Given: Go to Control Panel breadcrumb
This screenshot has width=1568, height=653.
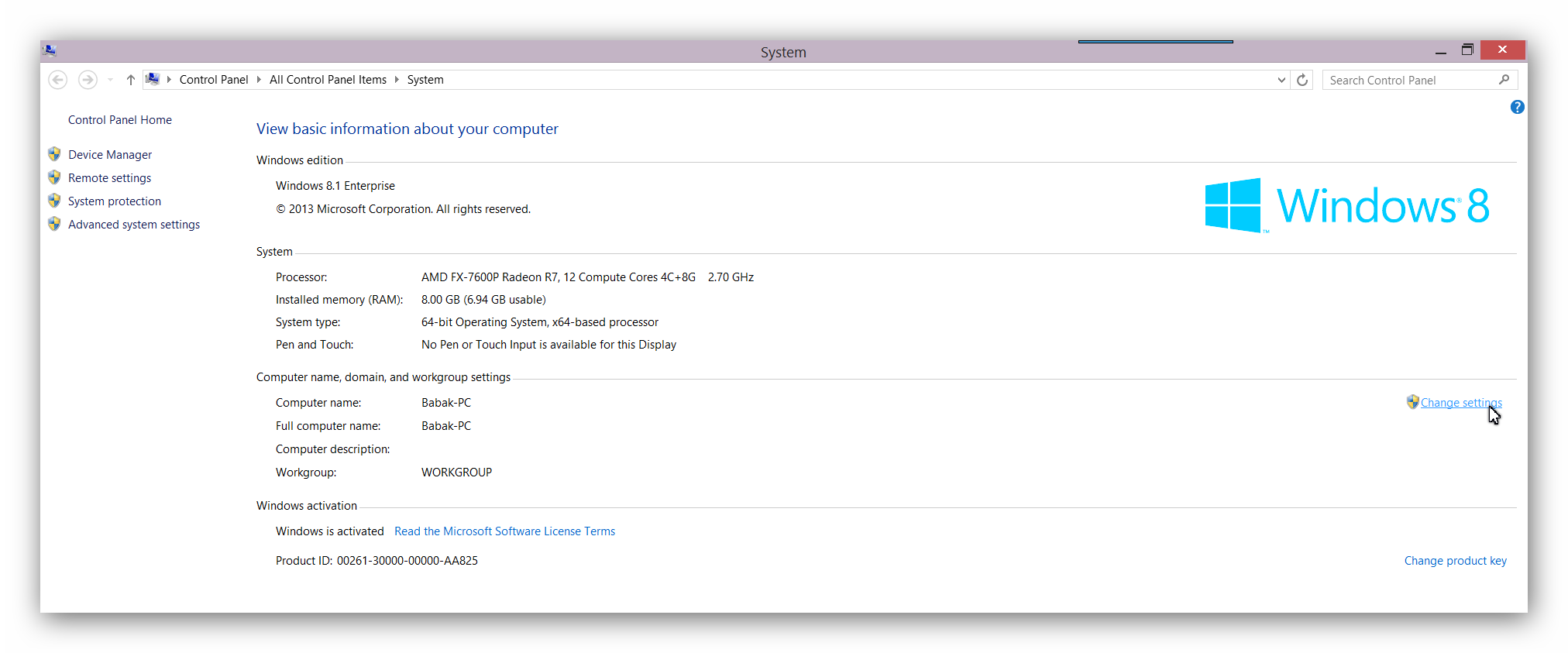Looking at the screenshot, I should [214, 80].
